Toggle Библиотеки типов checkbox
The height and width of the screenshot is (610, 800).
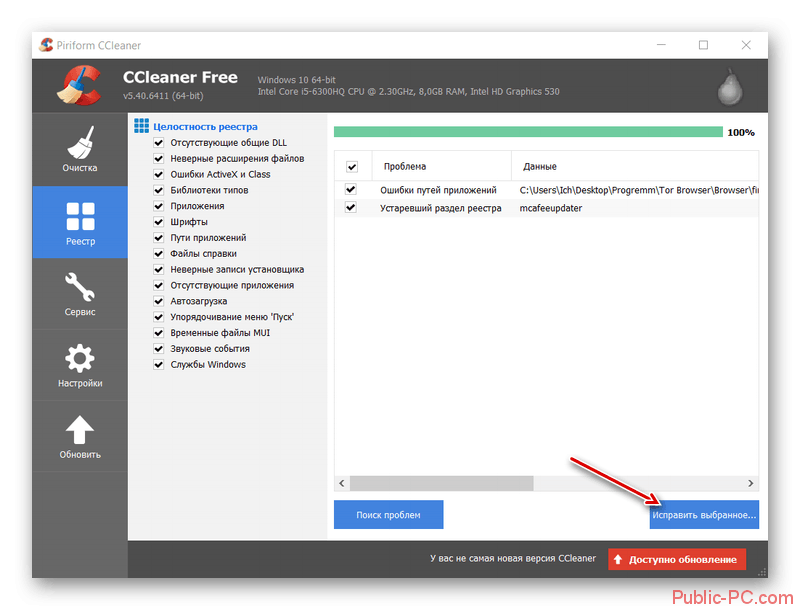(x=159, y=190)
